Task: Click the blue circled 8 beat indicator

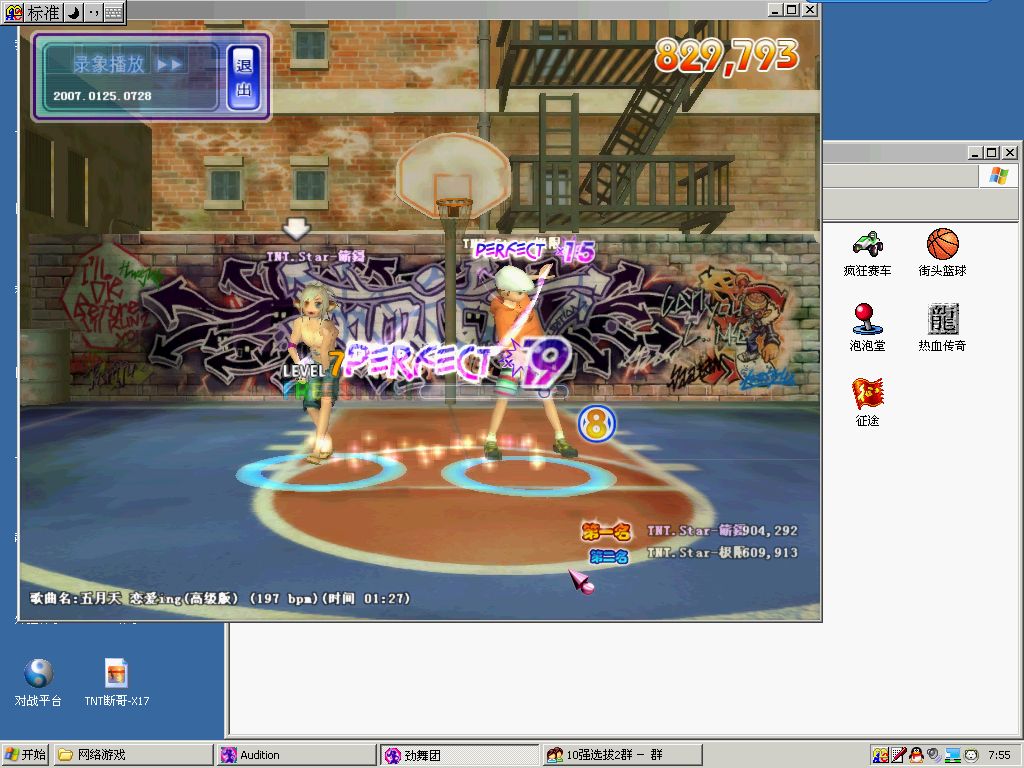Action: coord(596,424)
